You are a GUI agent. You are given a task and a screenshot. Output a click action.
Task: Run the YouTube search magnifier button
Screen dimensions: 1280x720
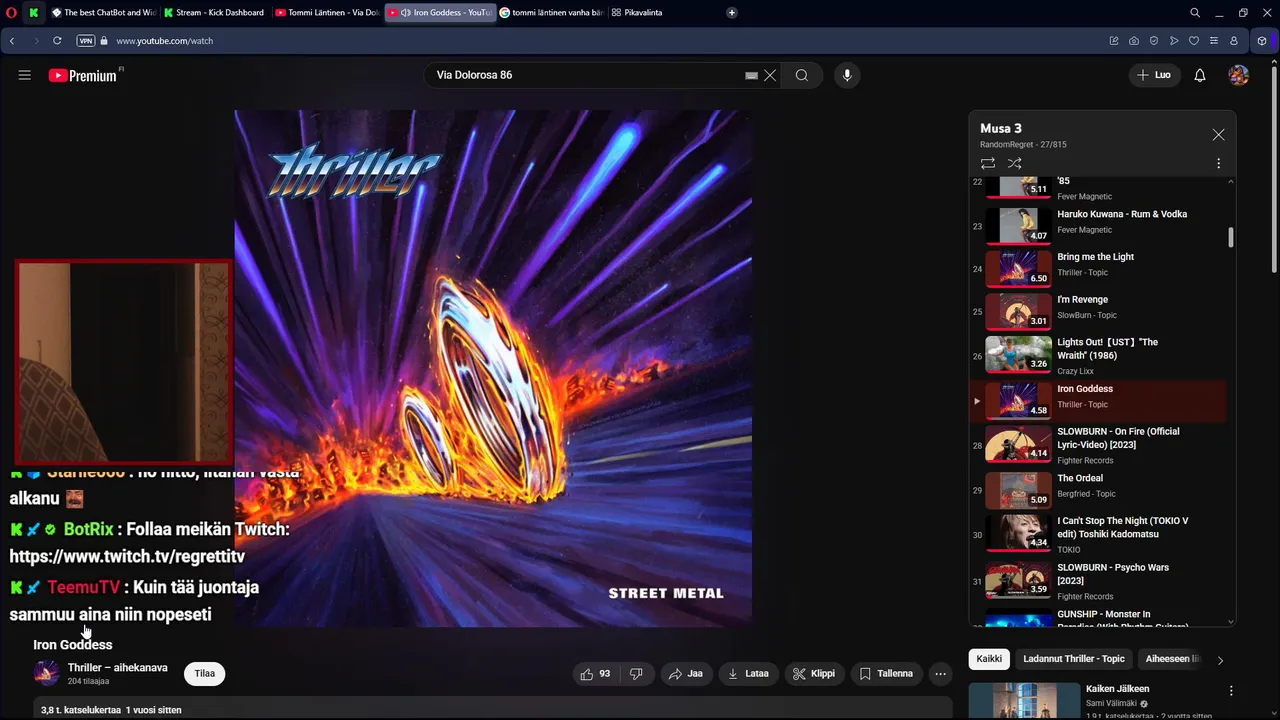tap(802, 75)
